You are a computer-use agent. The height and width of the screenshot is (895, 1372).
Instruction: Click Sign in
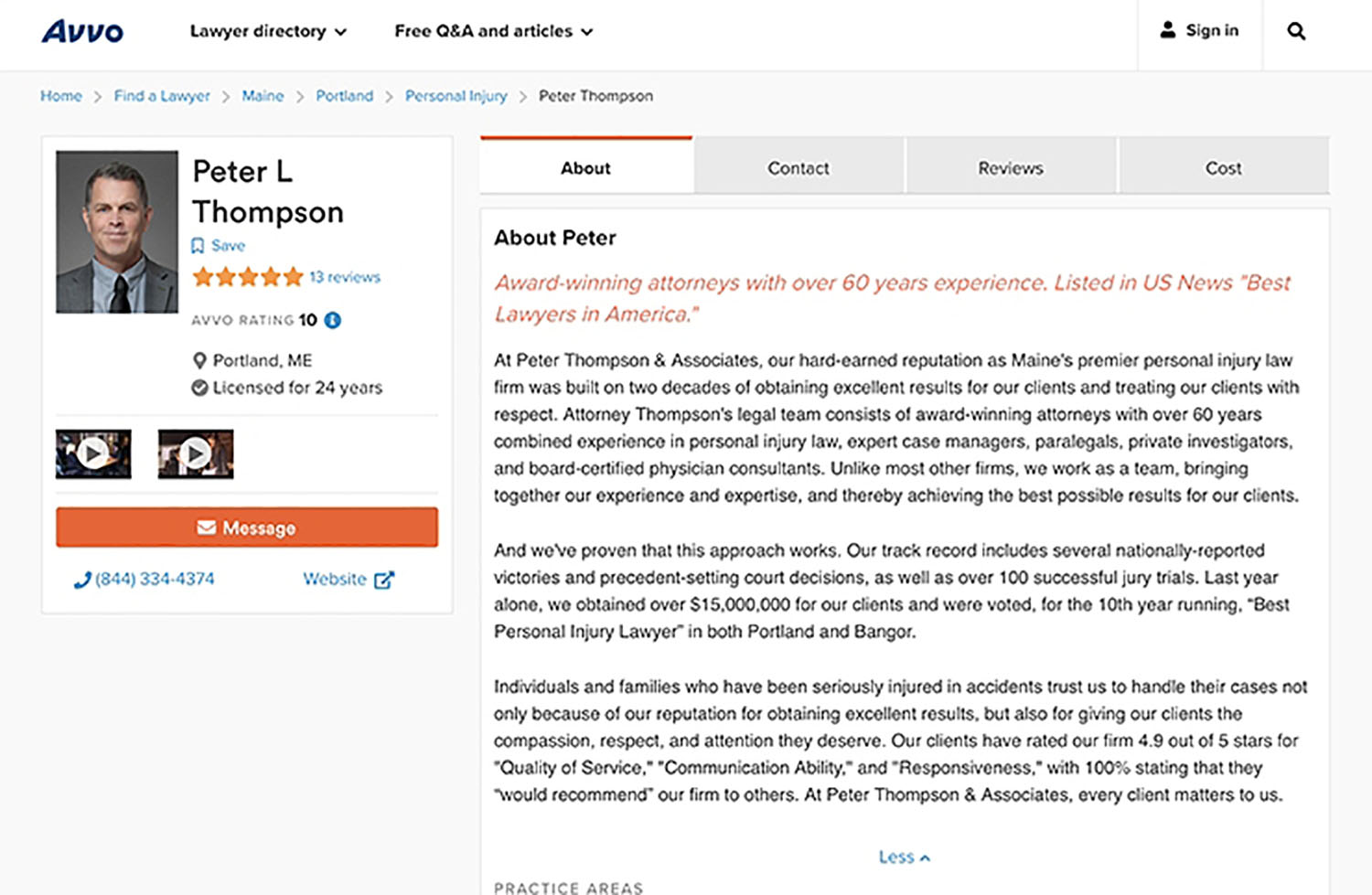click(1200, 31)
